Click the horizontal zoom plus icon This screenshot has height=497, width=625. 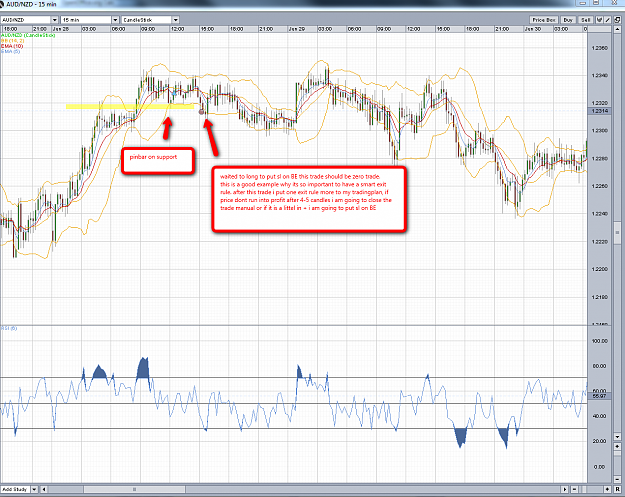[607, 489]
